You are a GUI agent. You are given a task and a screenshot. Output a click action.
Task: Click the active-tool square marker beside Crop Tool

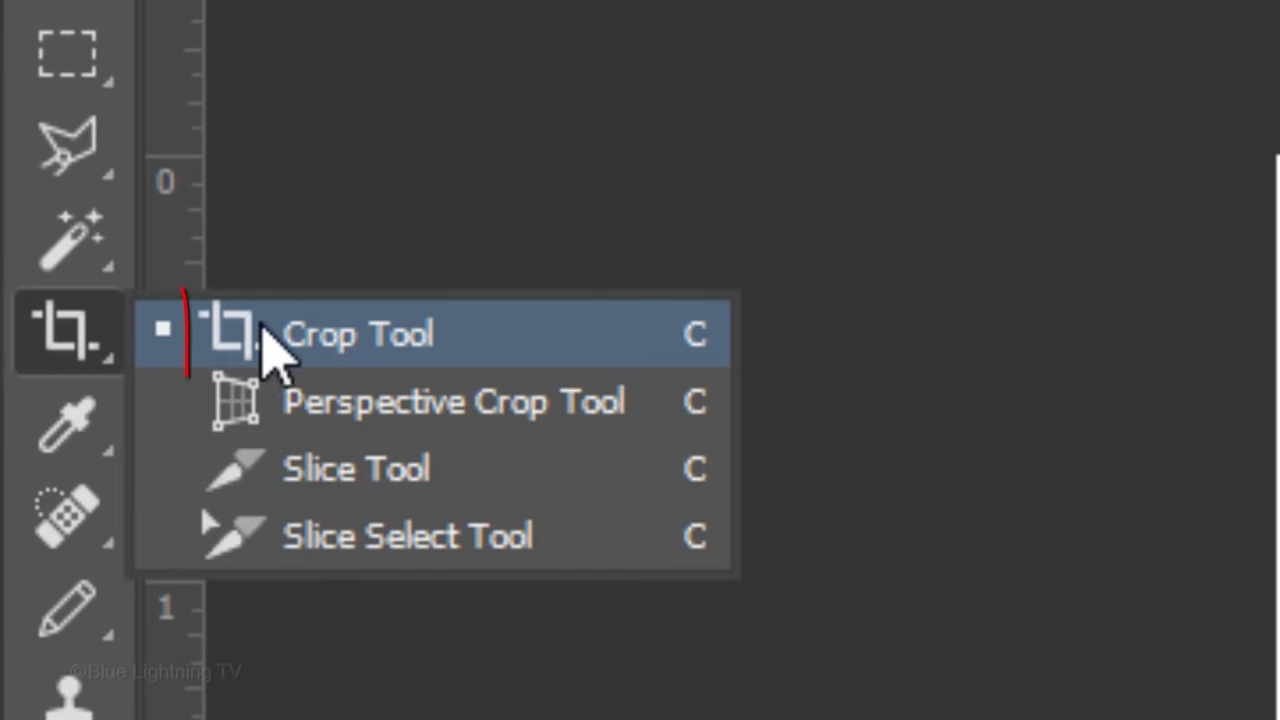click(x=163, y=329)
